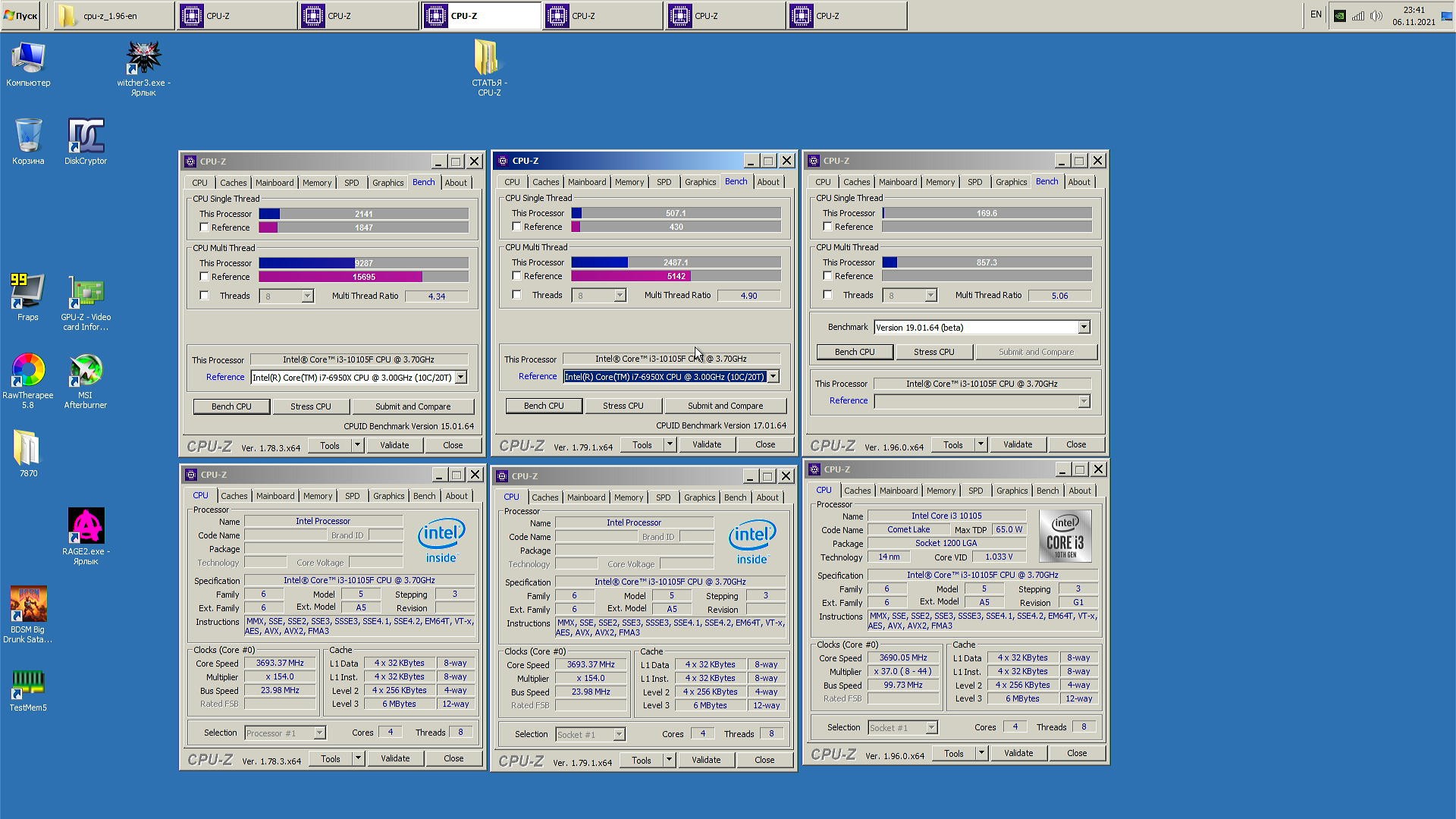The image size is (1456, 819).
Task: Expand the Tools dropdown arrow in CPU-Z 1.96.0 bench window
Action: pyautogui.click(x=980, y=445)
